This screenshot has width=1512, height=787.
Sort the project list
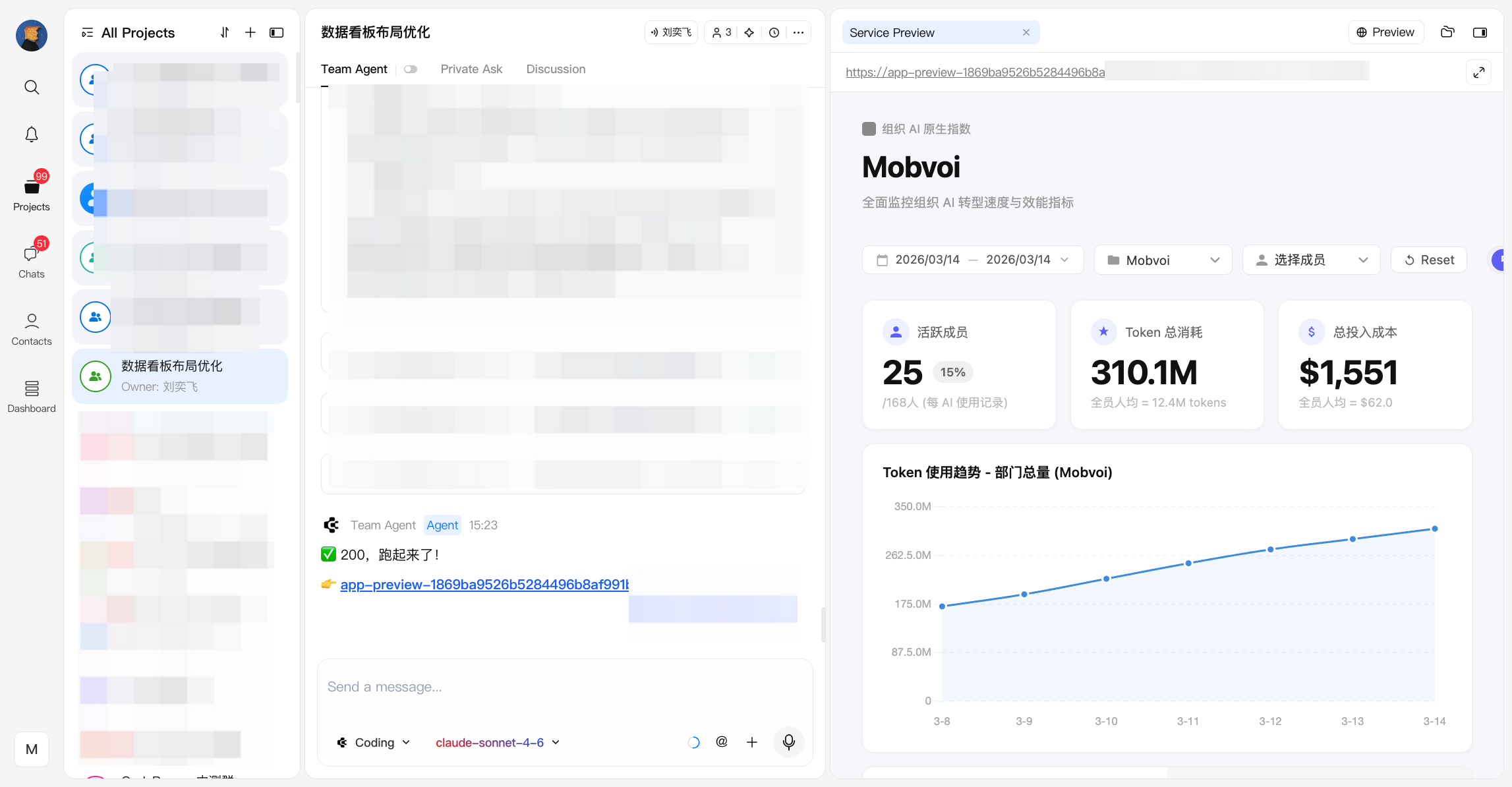click(225, 32)
